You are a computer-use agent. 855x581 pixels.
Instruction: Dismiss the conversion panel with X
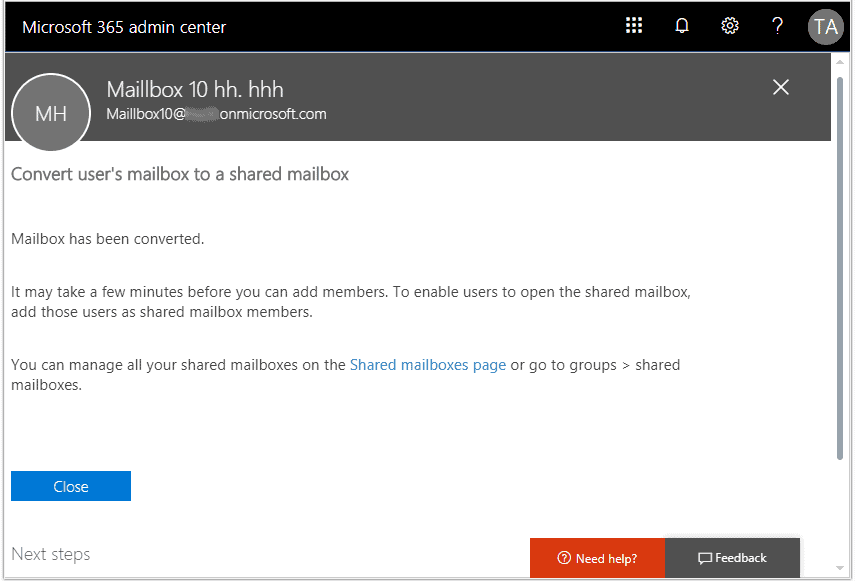coord(780,87)
